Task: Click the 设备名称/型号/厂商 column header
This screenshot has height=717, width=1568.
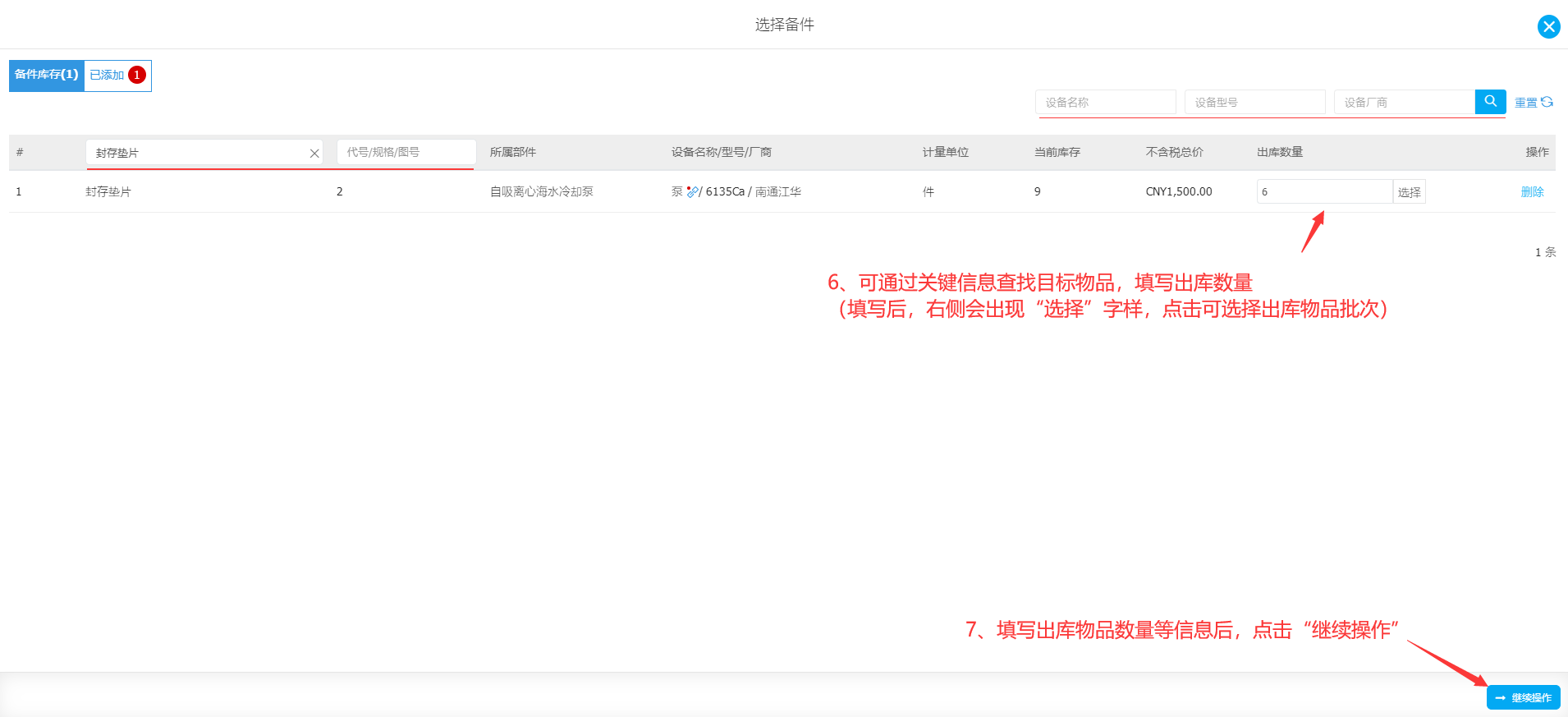Action: [721, 152]
